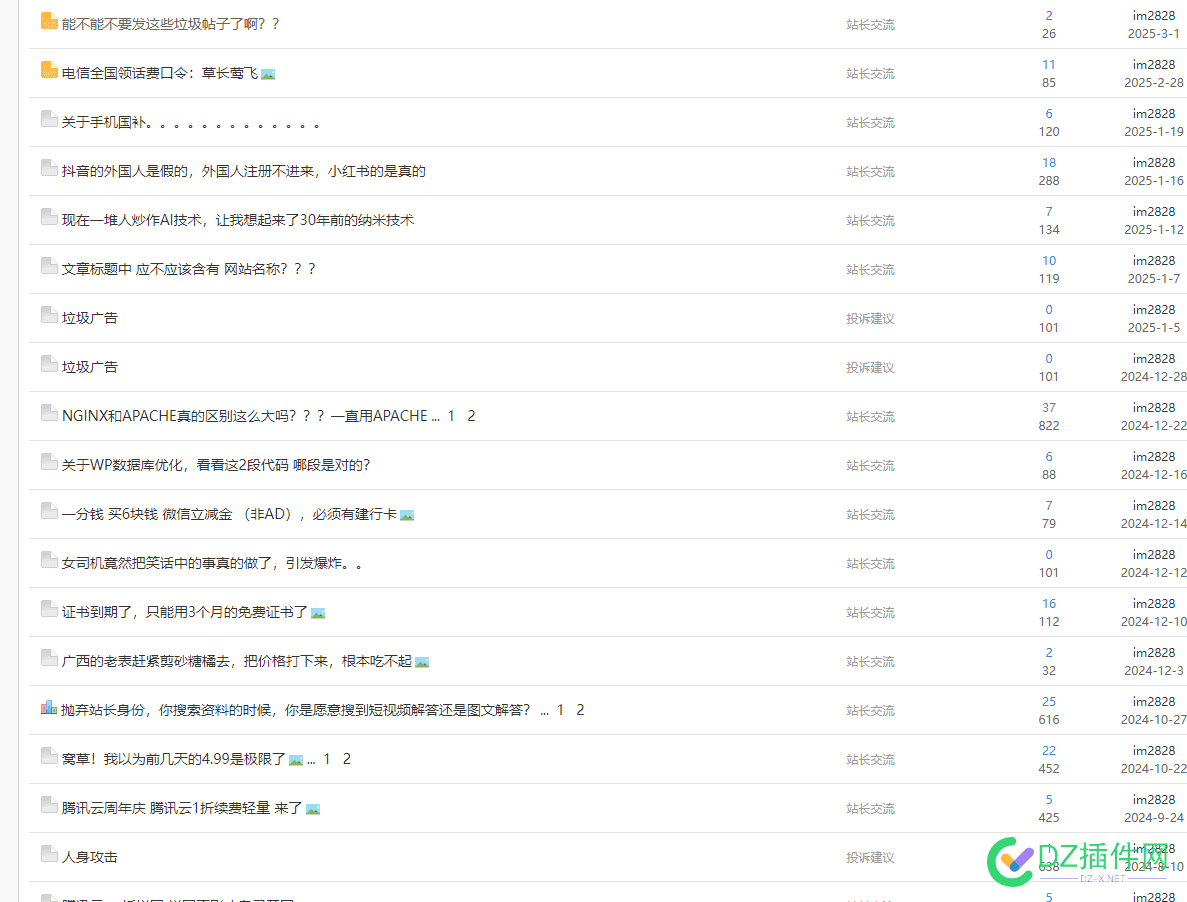
Task: Click the image attachment icon after 草长莺飞
Action: (268, 74)
